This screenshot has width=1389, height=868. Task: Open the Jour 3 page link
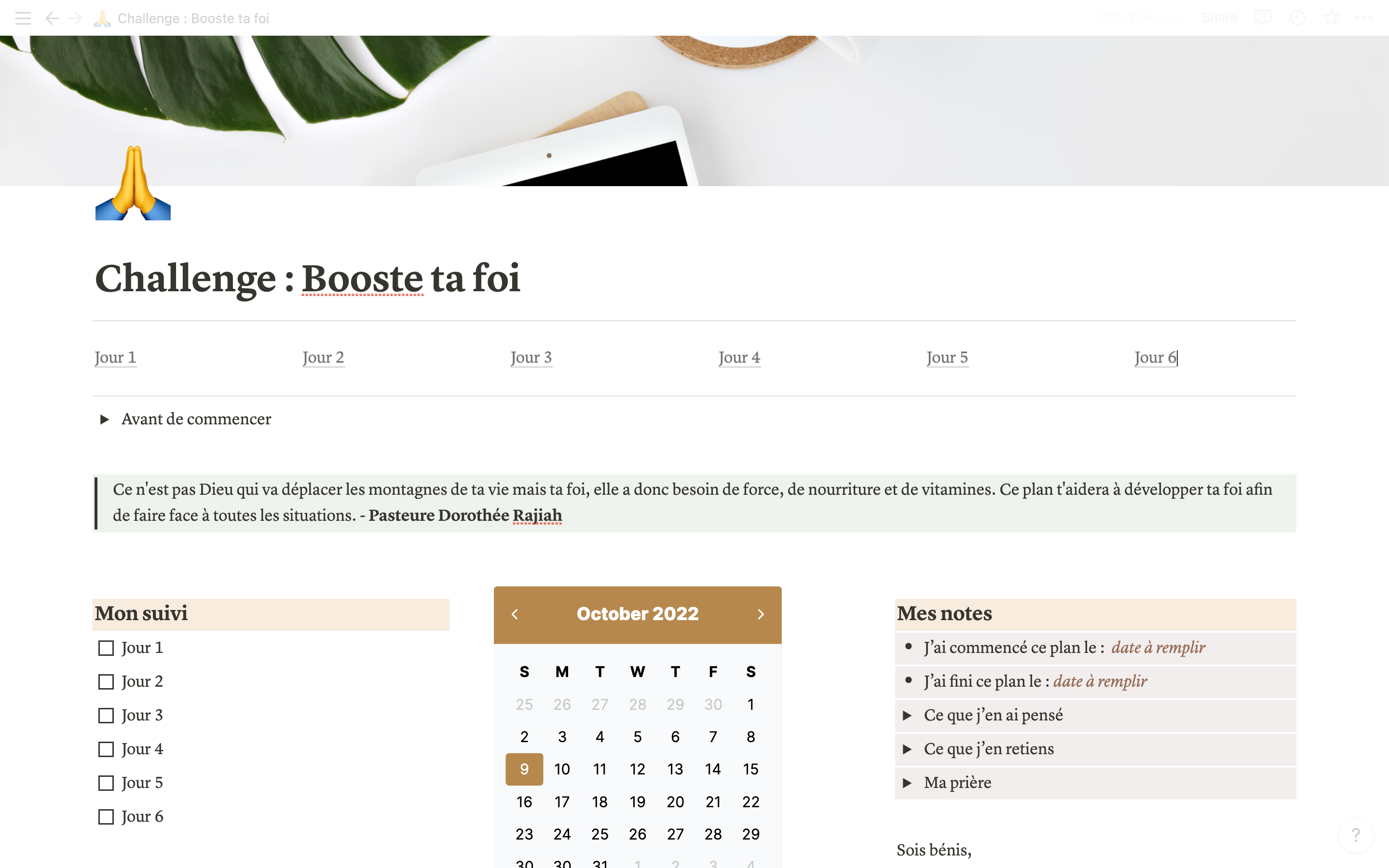531,358
